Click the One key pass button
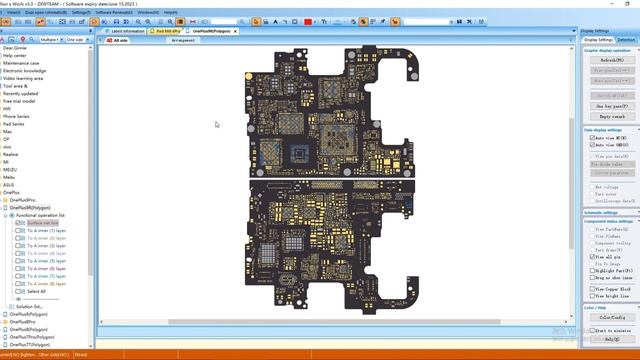Viewport: 640px width, 360px height. pyautogui.click(x=612, y=106)
